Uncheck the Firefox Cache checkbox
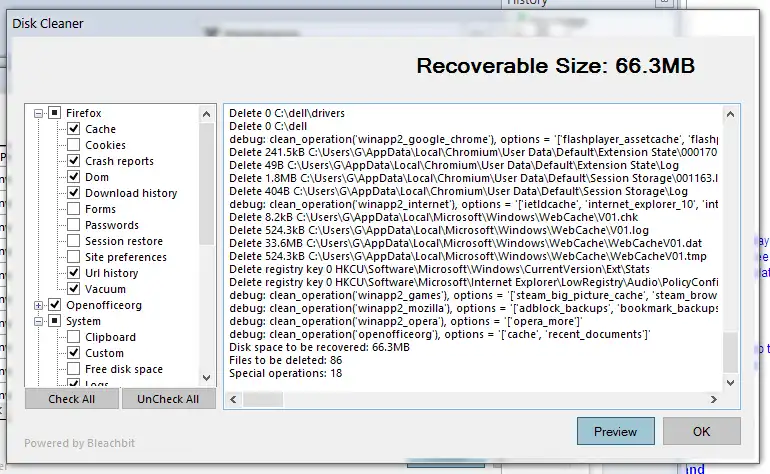This screenshot has height=474, width=770. 74,129
